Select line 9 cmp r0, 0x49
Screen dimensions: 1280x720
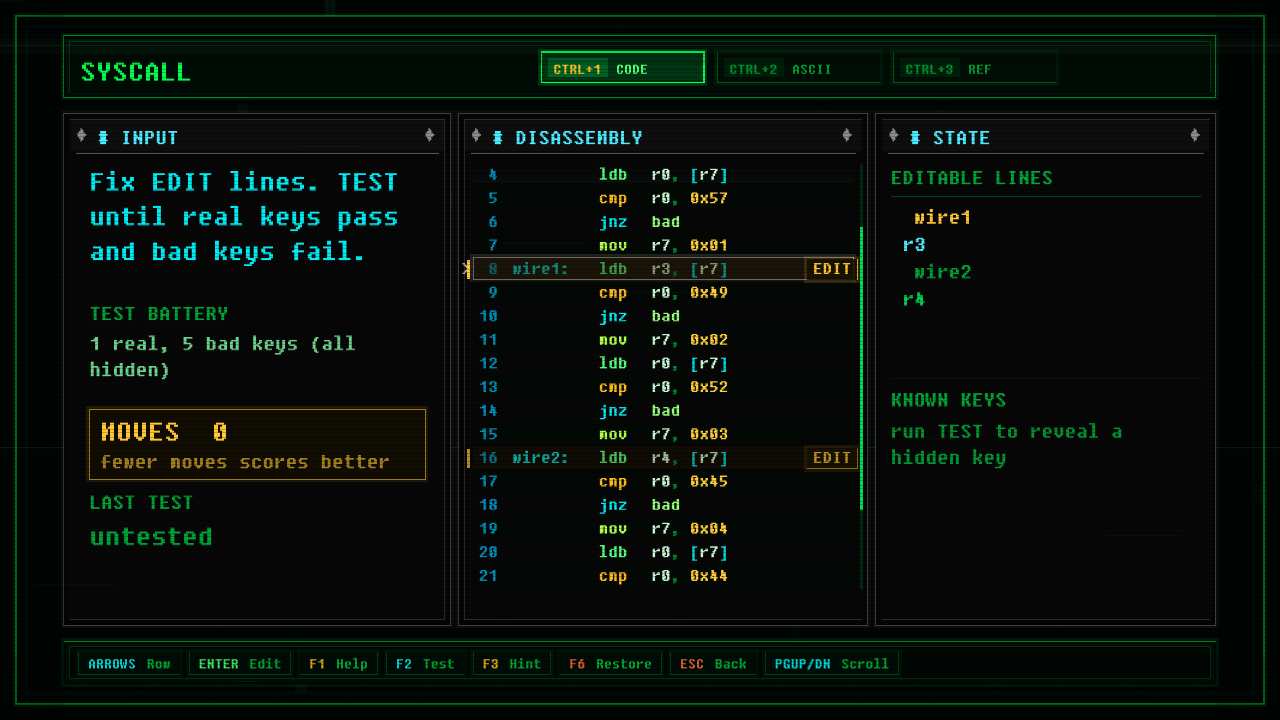(x=664, y=293)
